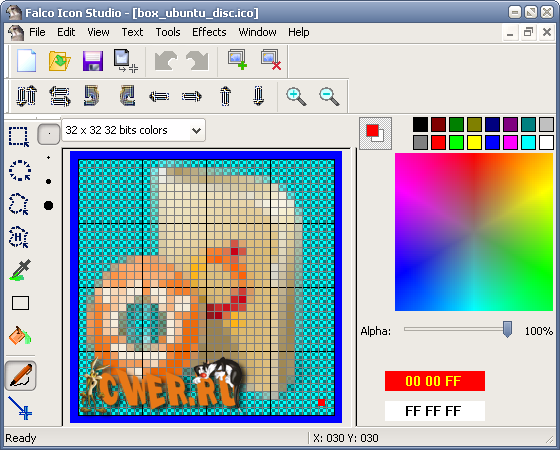Viewport: 560px width, 450px height.
Task: Undo the last action
Action: click(x=166, y=60)
